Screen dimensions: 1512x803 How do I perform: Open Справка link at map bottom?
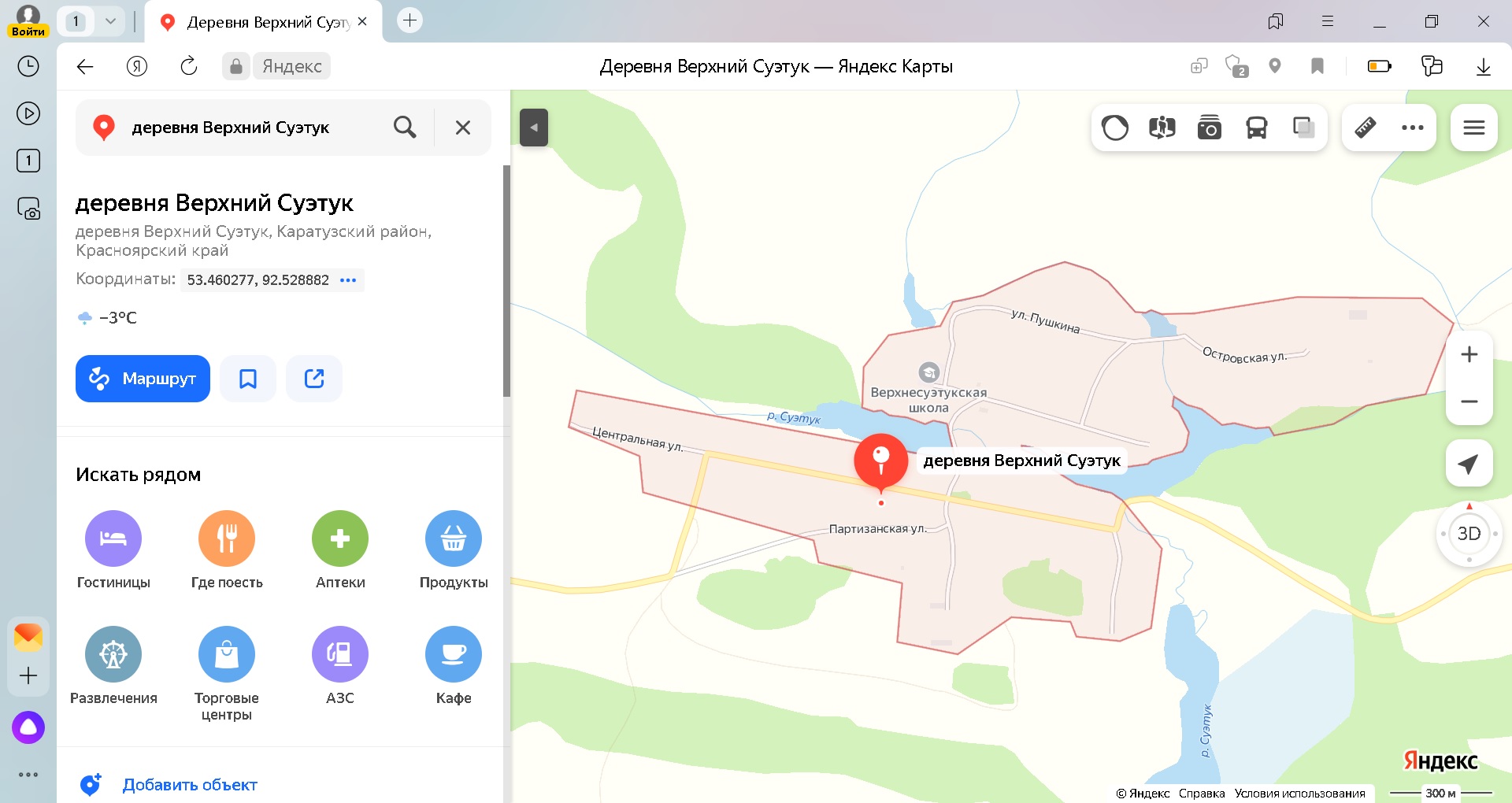(x=1202, y=794)
